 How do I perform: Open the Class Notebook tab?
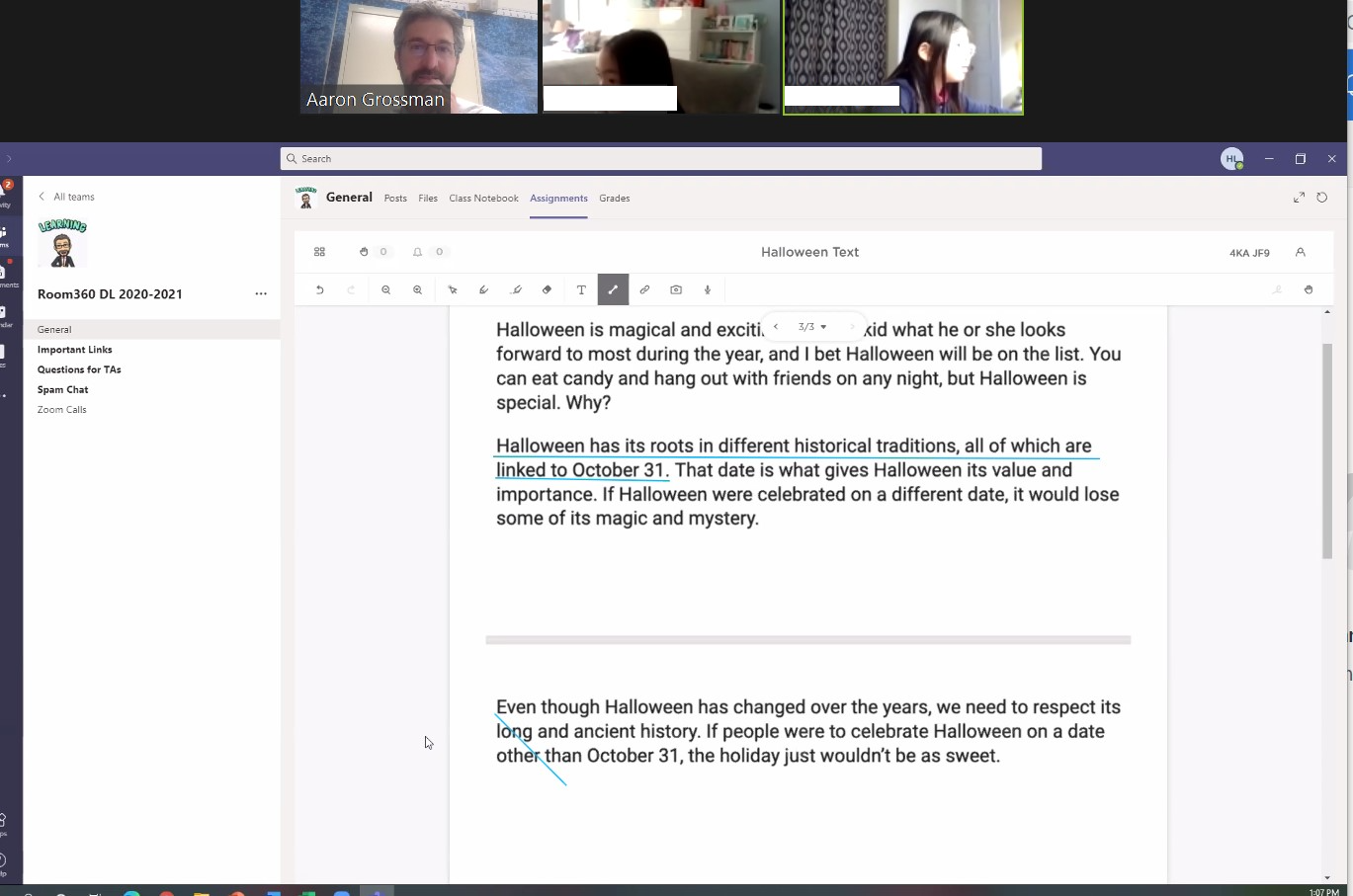(x=483, y=199)
